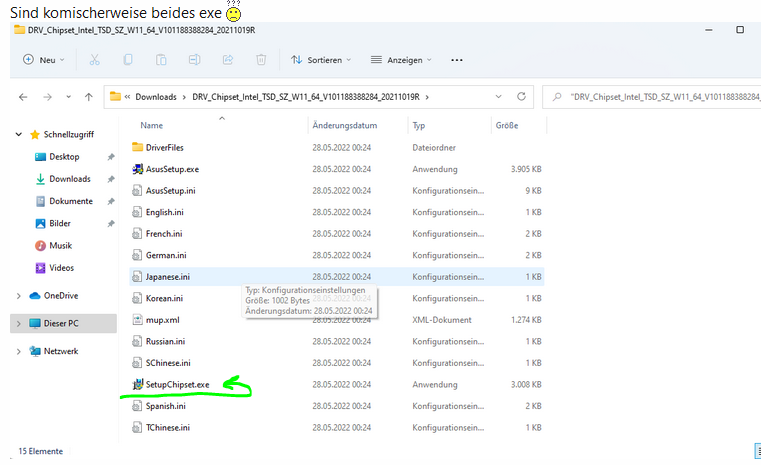761x465 pixels.
Task: Select the DriverFiles folder icon
Action: coord(137,147)
